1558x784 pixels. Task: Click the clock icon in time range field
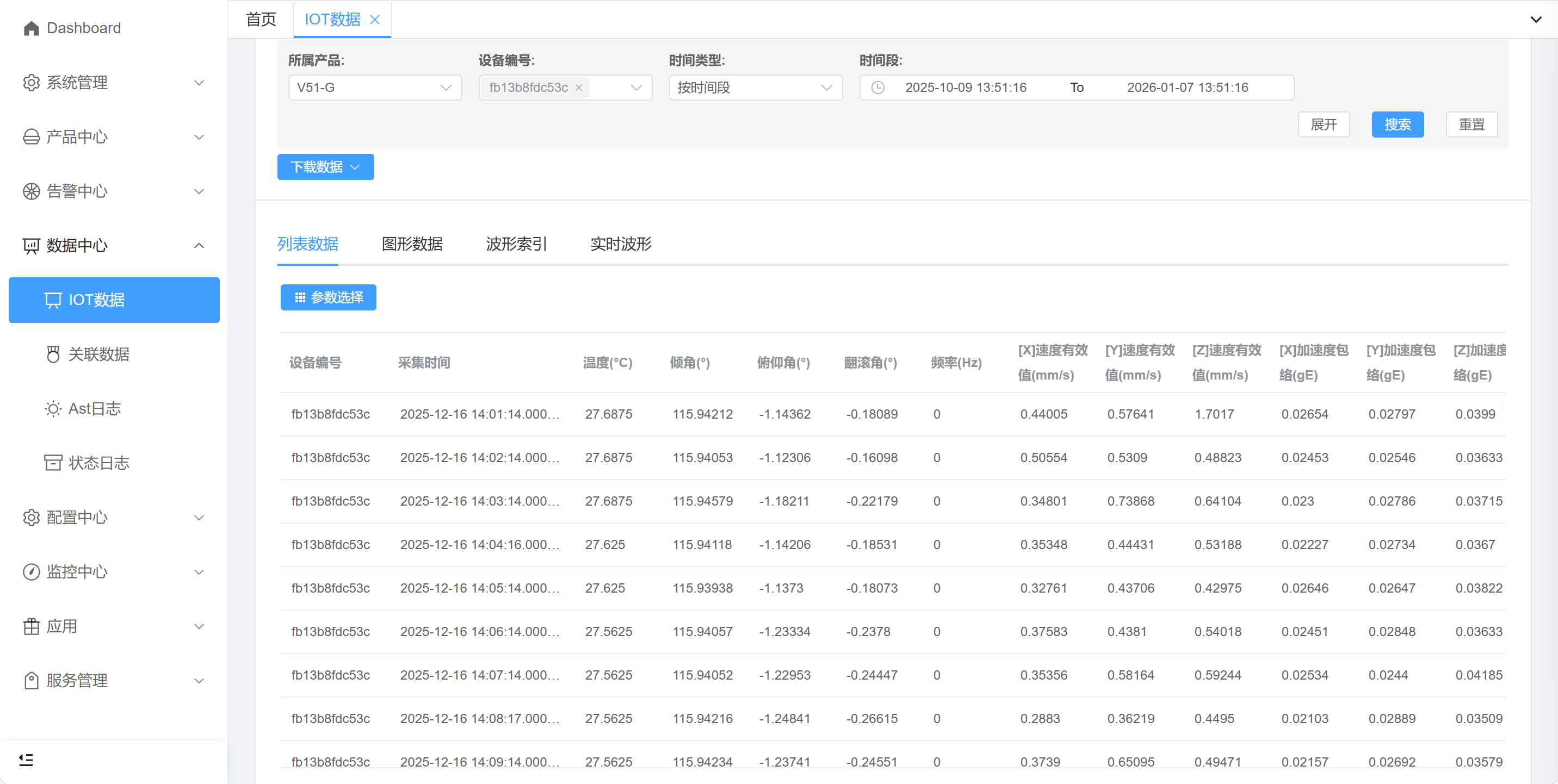pos(877,88)
